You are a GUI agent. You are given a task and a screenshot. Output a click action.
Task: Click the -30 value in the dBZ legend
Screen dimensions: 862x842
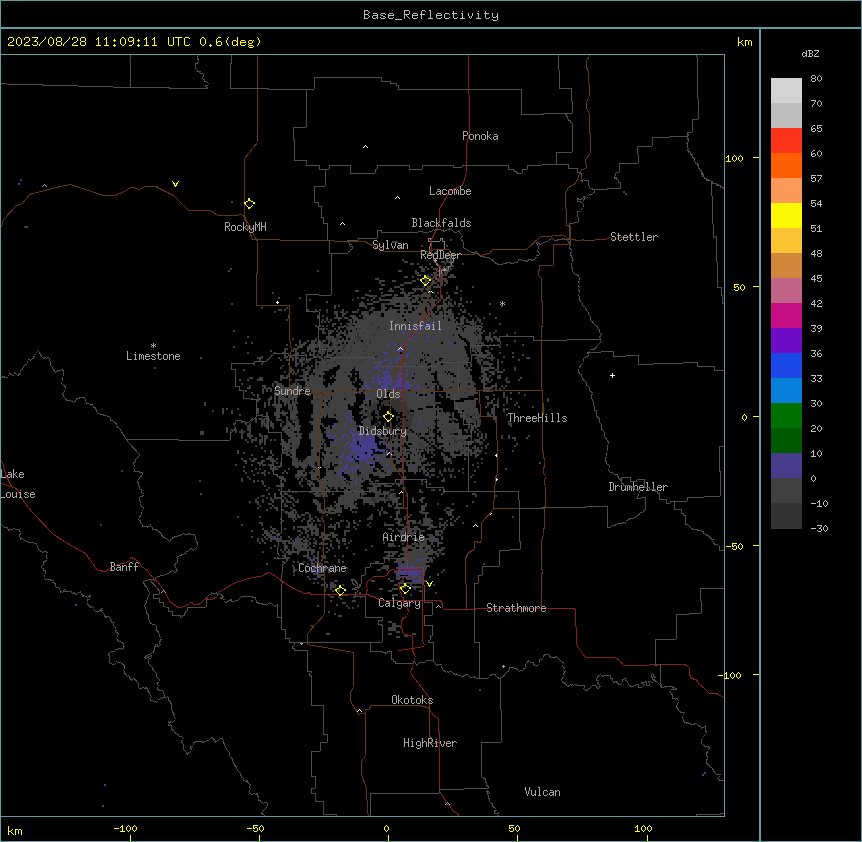click(819, 528)
